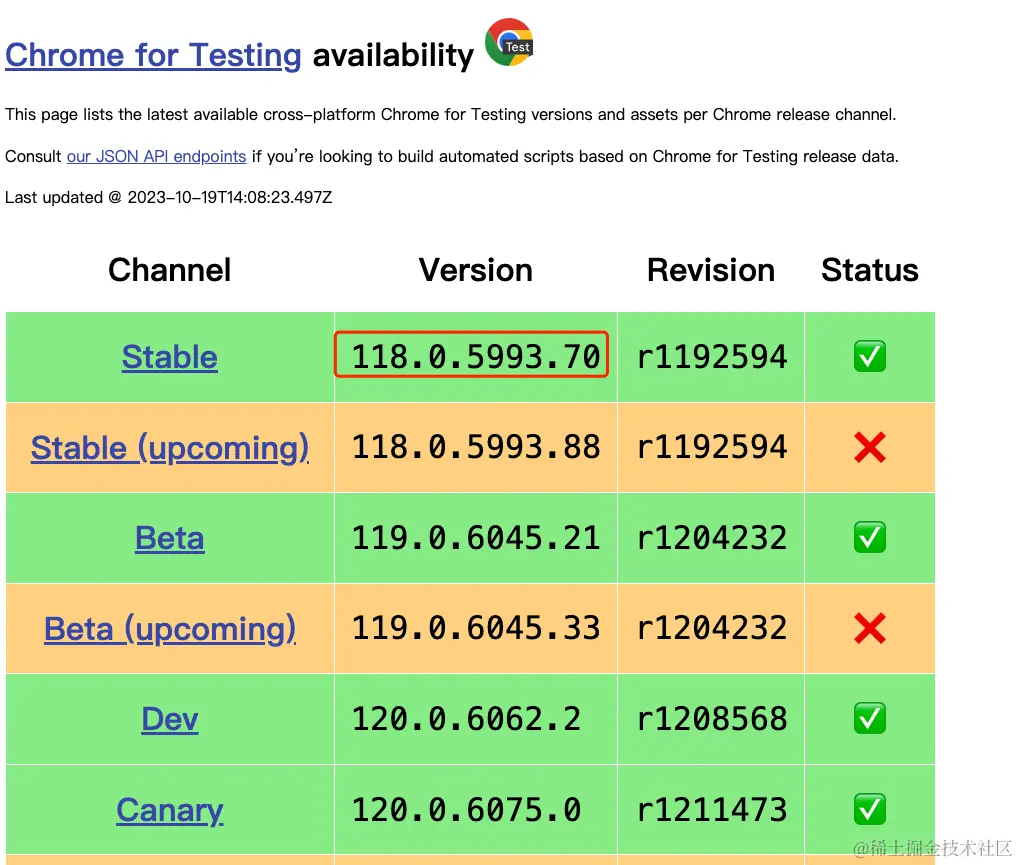
Task: Open the 'our JSON API endpoints' link
Action: [x=157, y=157]
